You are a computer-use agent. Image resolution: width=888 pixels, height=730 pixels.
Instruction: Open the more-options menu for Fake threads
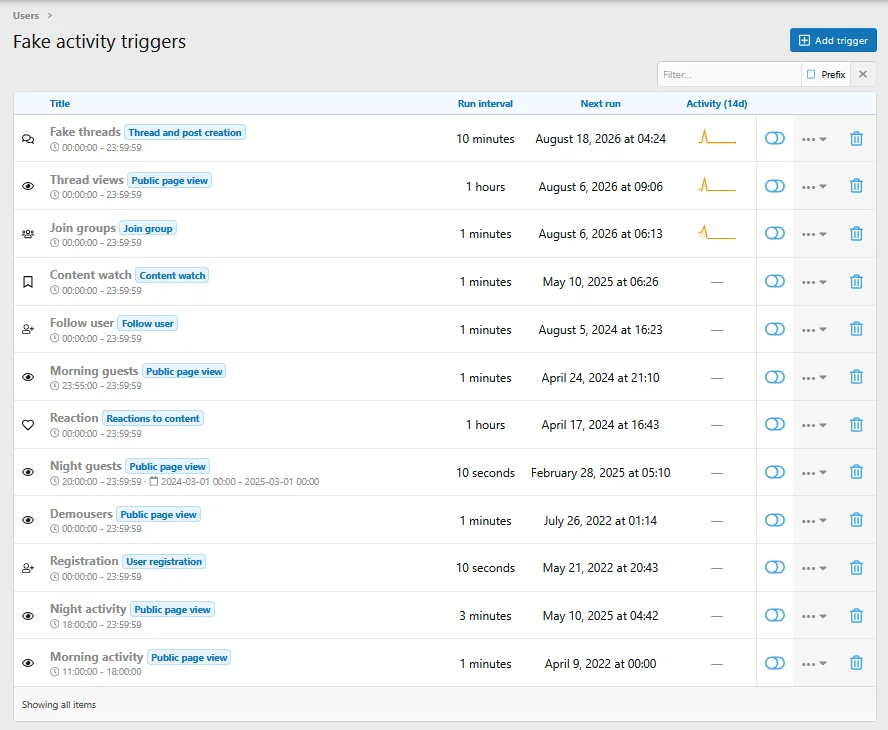(814, 139)
